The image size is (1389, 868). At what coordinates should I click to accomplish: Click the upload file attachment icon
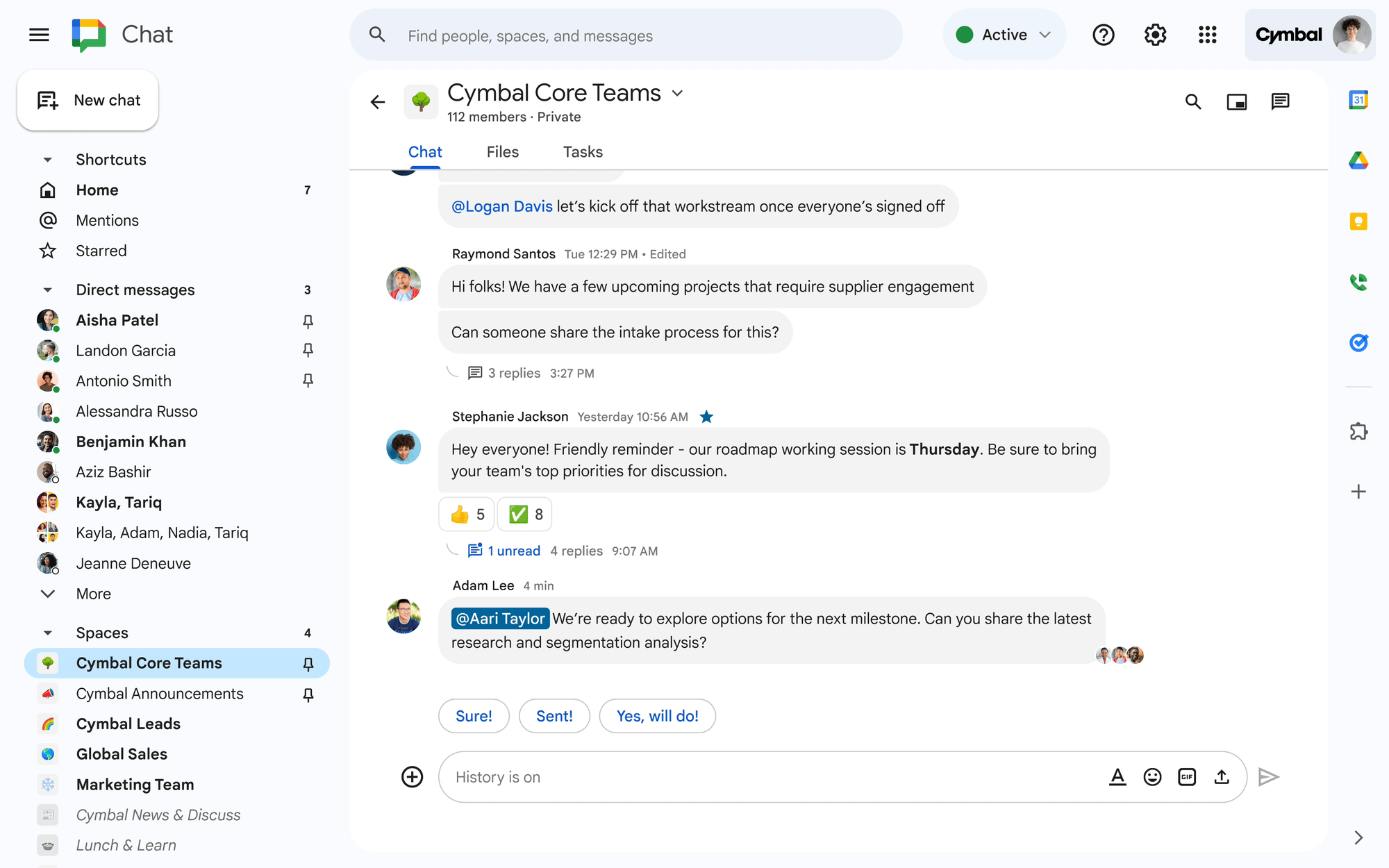[x=1221, y=777]
